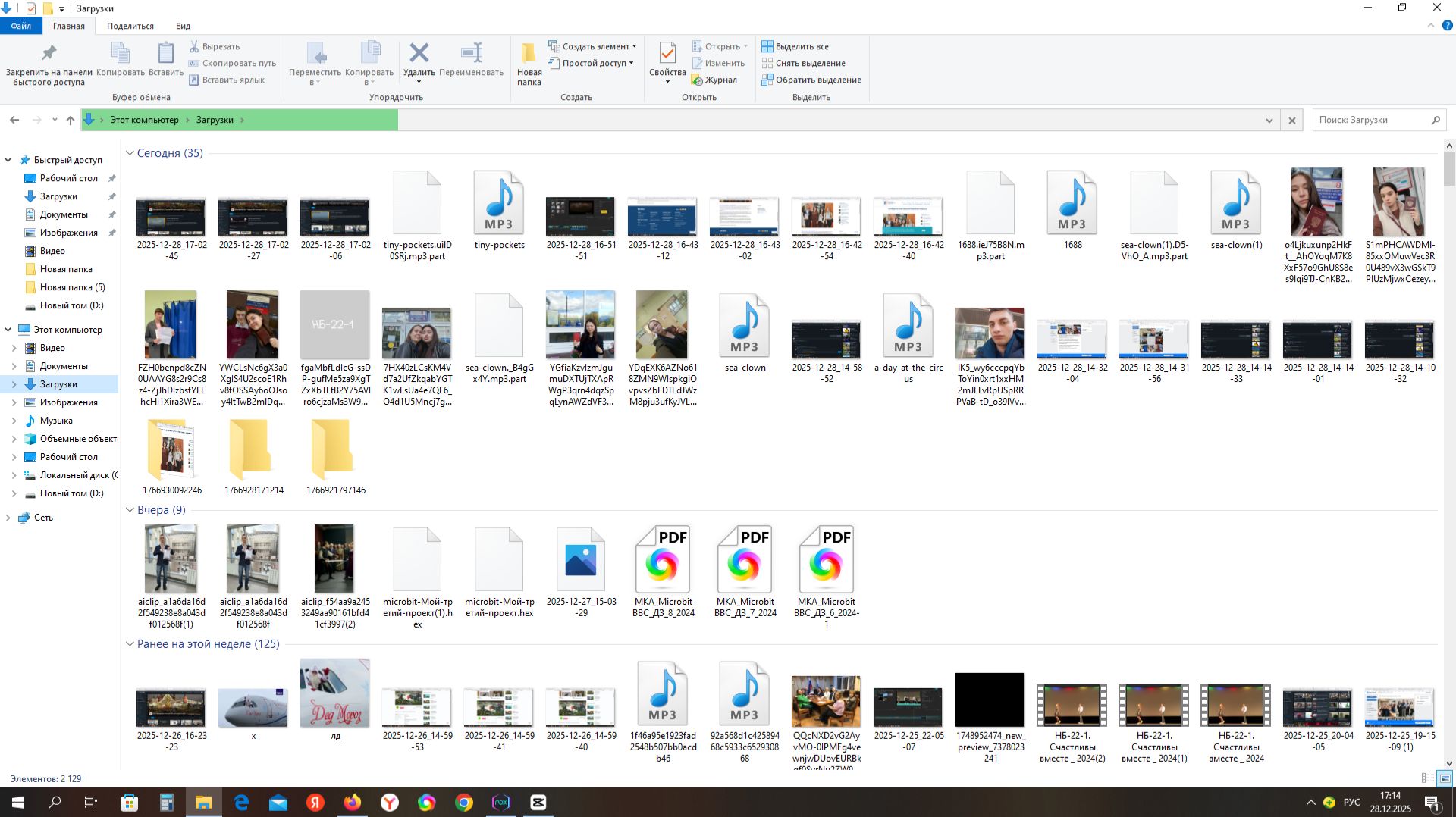This screenshot has width=1456, height=817.
Task: Open Google Chrome from taskbar
Action: coord(464,802)
